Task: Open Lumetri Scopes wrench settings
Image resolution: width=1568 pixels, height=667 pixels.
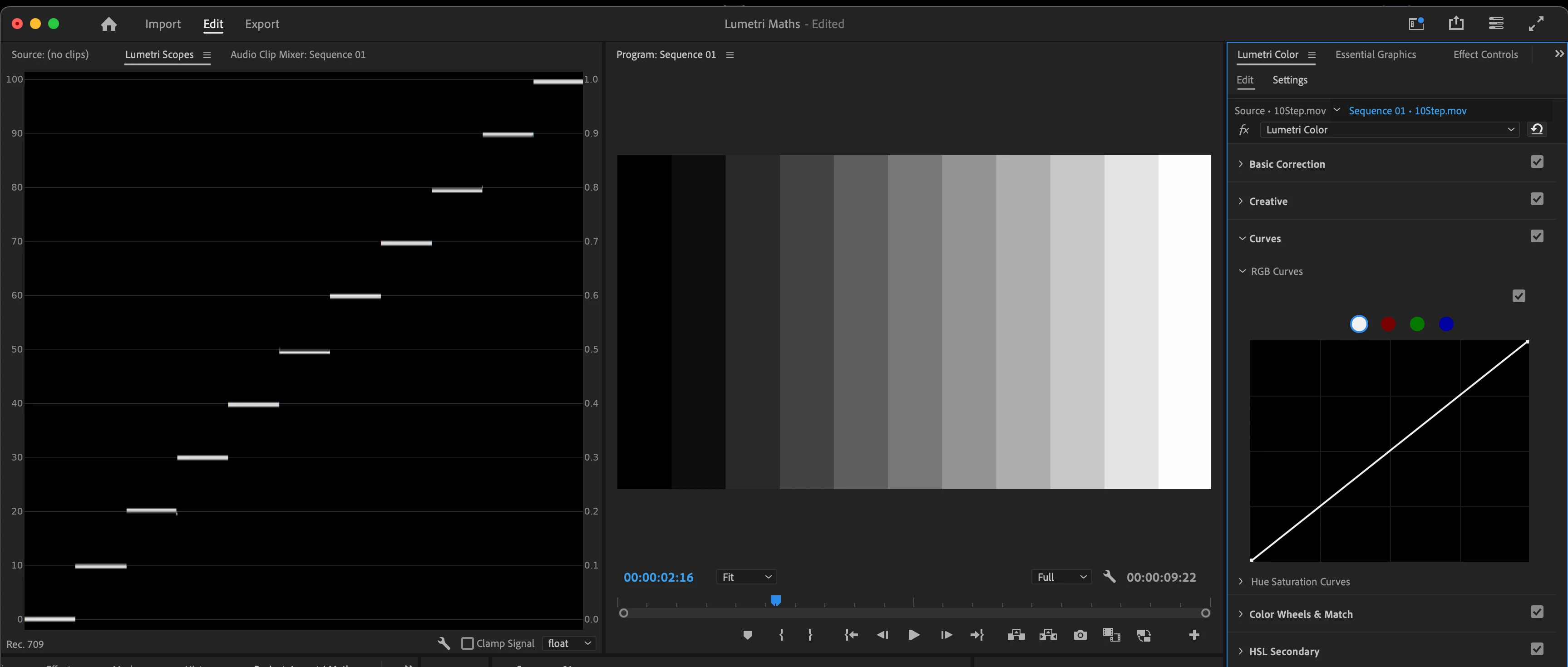Action: click(444, 643)
